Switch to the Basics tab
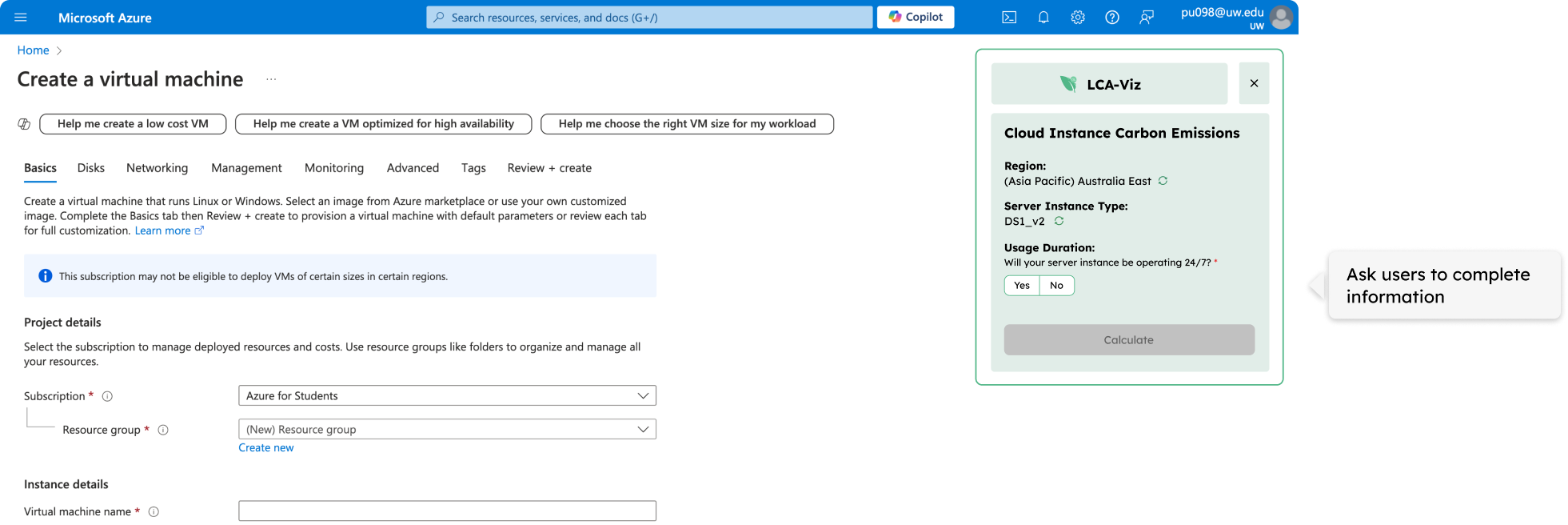The image size is (1568, 525). (40, 168)
